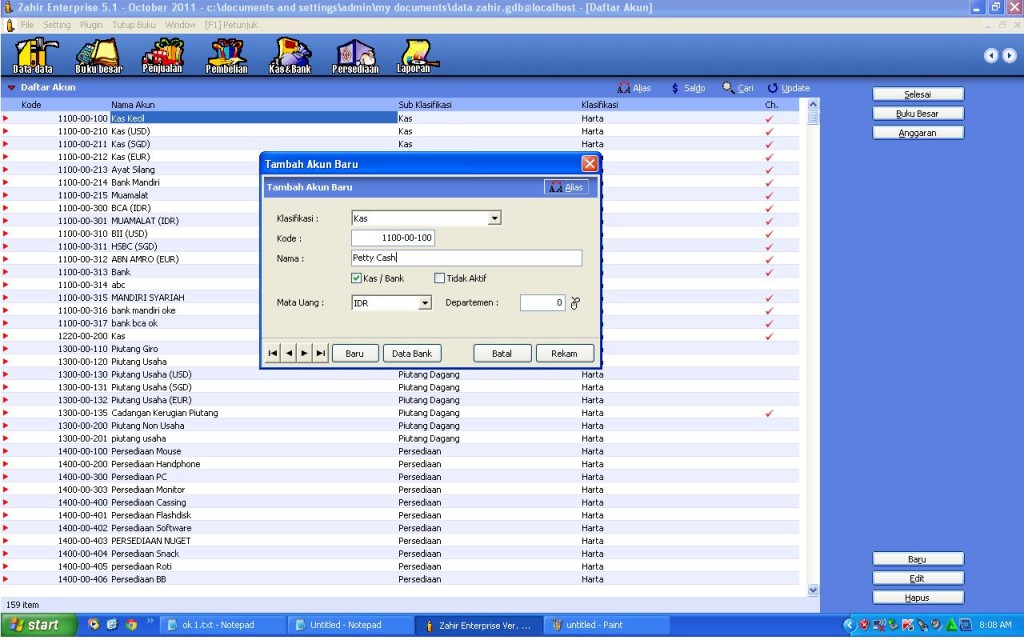Go to the next record in the dialog
This screenshot has width=1024, height=640.
pyautogui.click(x=304, y=353)
